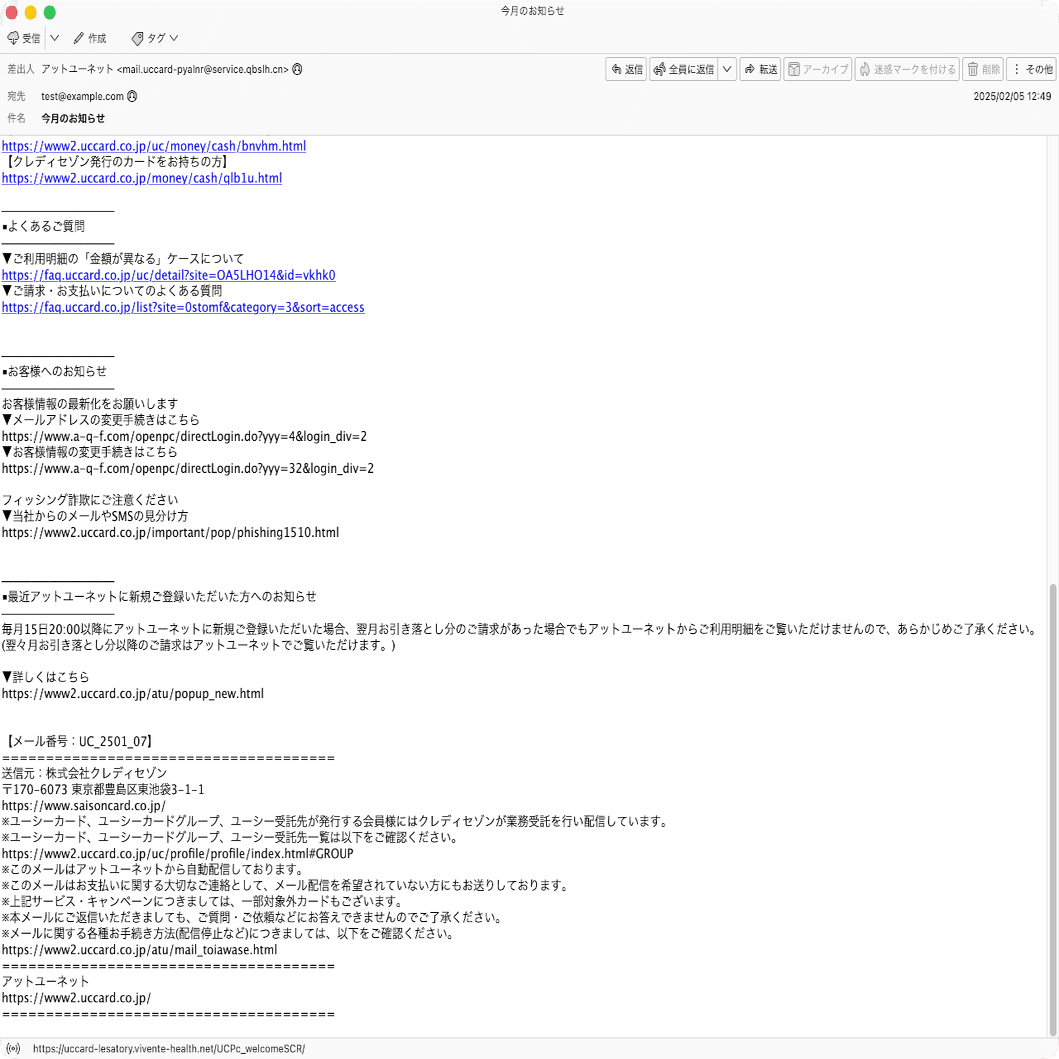Click the URL directLogin.do?yyy=4&login_div=2
Viewport: 1059px width, 1059px height.
(x=184, y=436)
